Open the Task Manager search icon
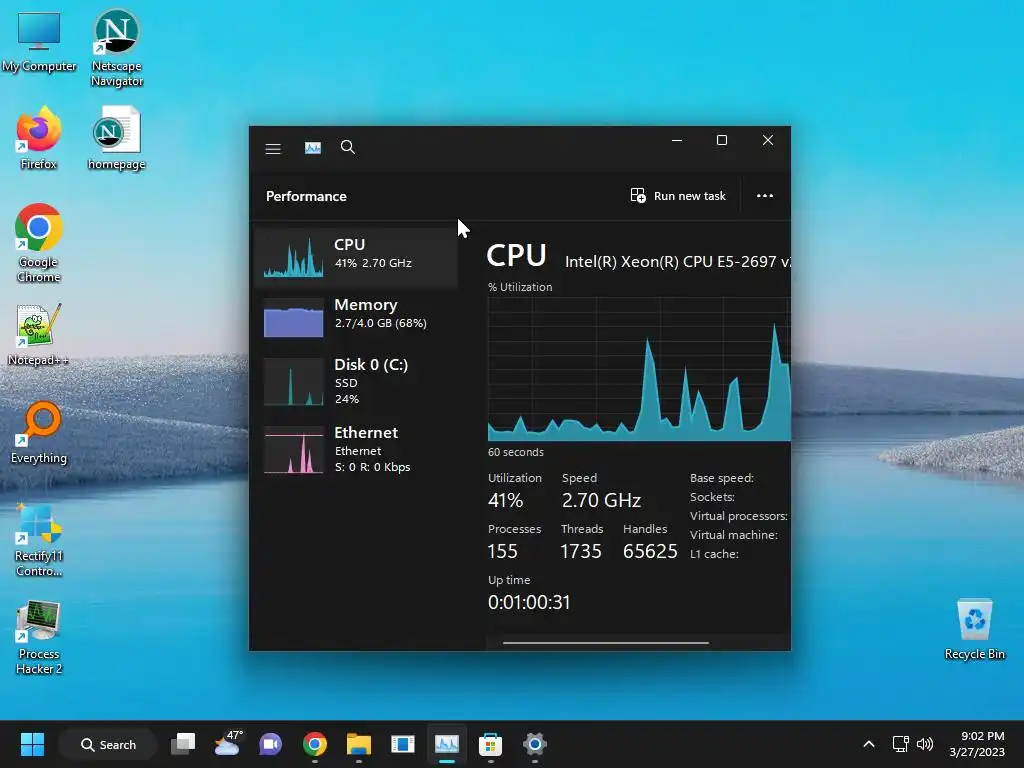 tap(348, 148)
